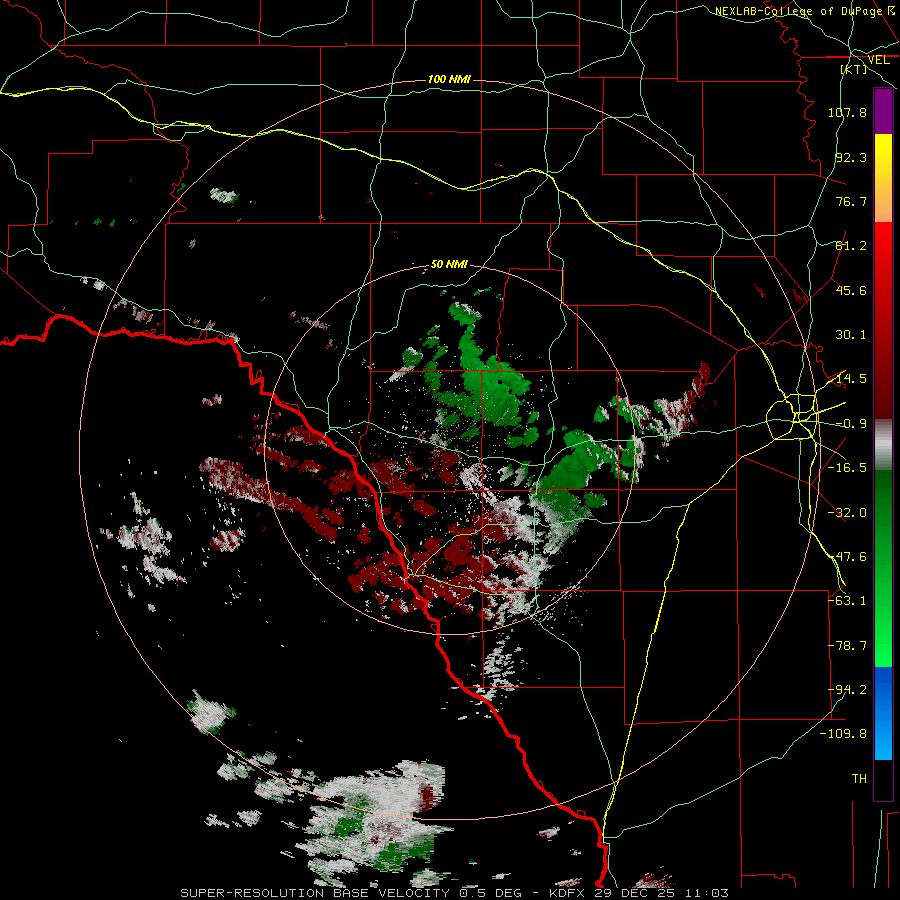
Task: Click the -47.6 scale value
Action: 847,557
